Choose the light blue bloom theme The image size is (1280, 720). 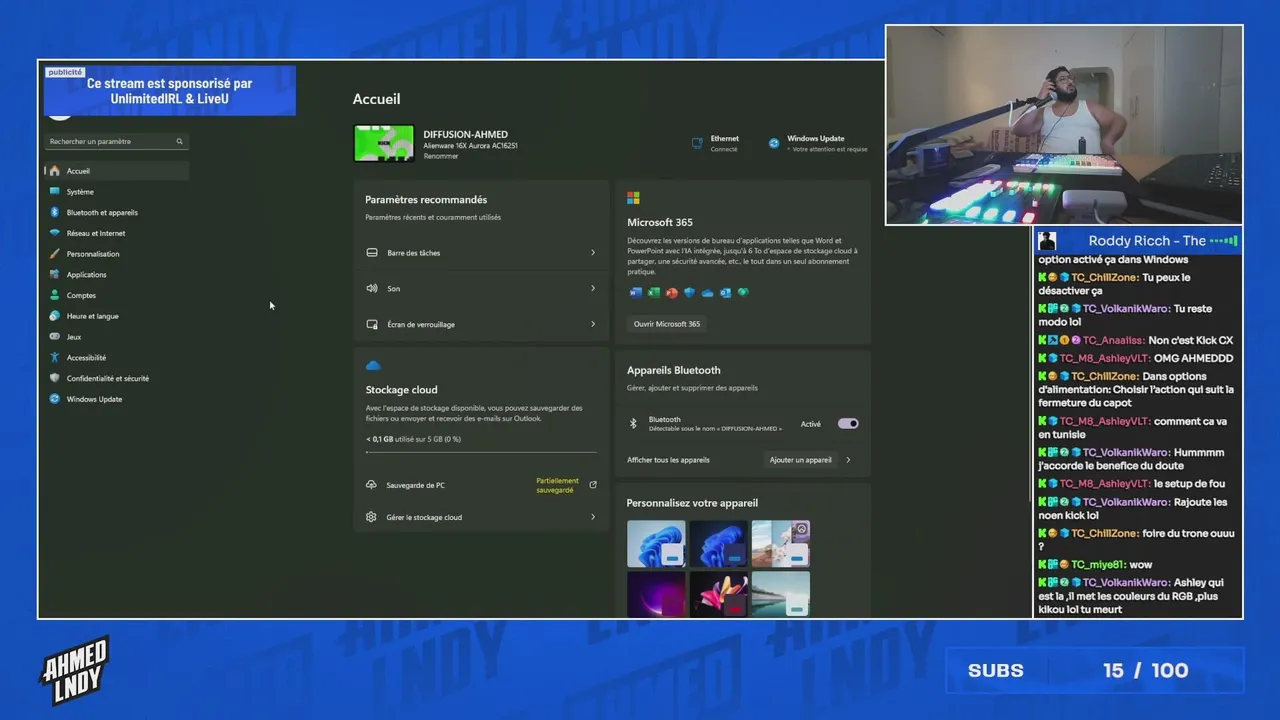coord(656,544)
